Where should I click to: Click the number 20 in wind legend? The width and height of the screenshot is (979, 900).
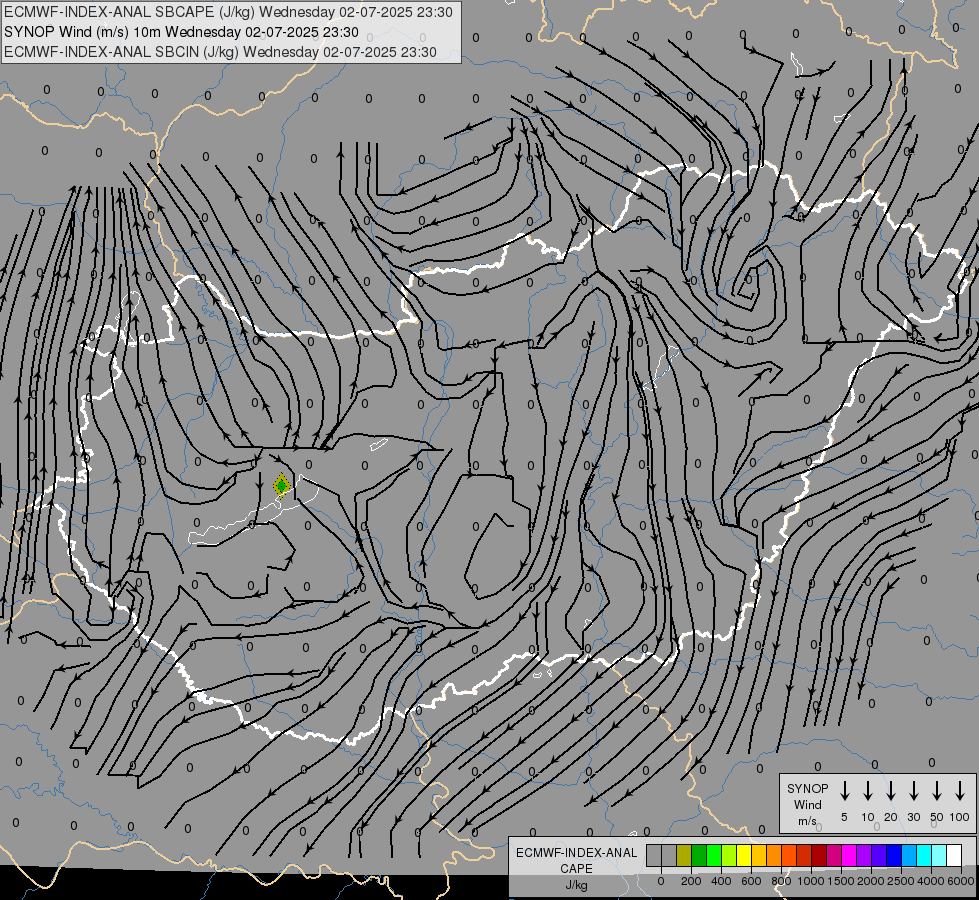tap(890, 817)
